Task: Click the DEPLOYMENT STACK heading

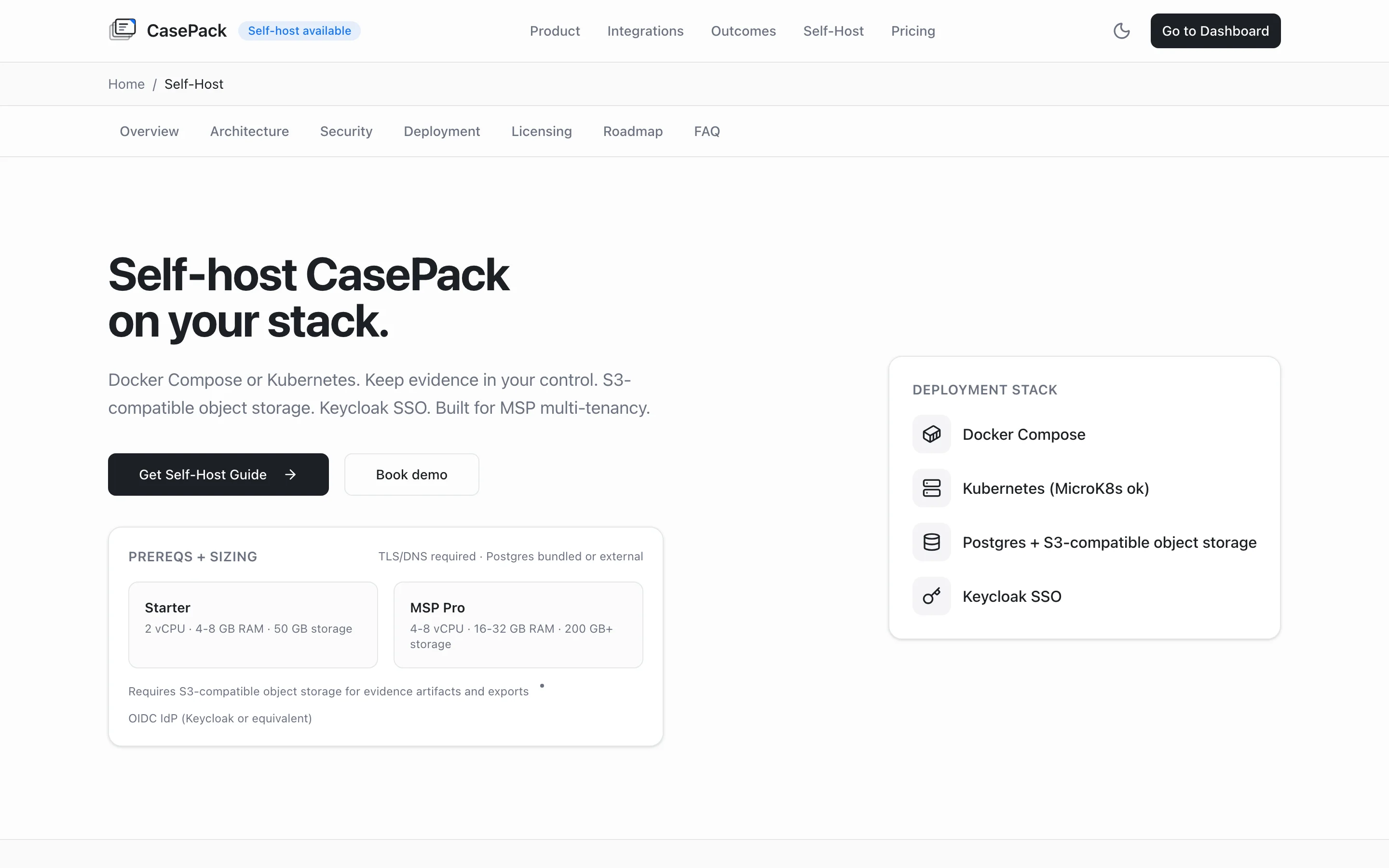Action: [x=984, y=390]
